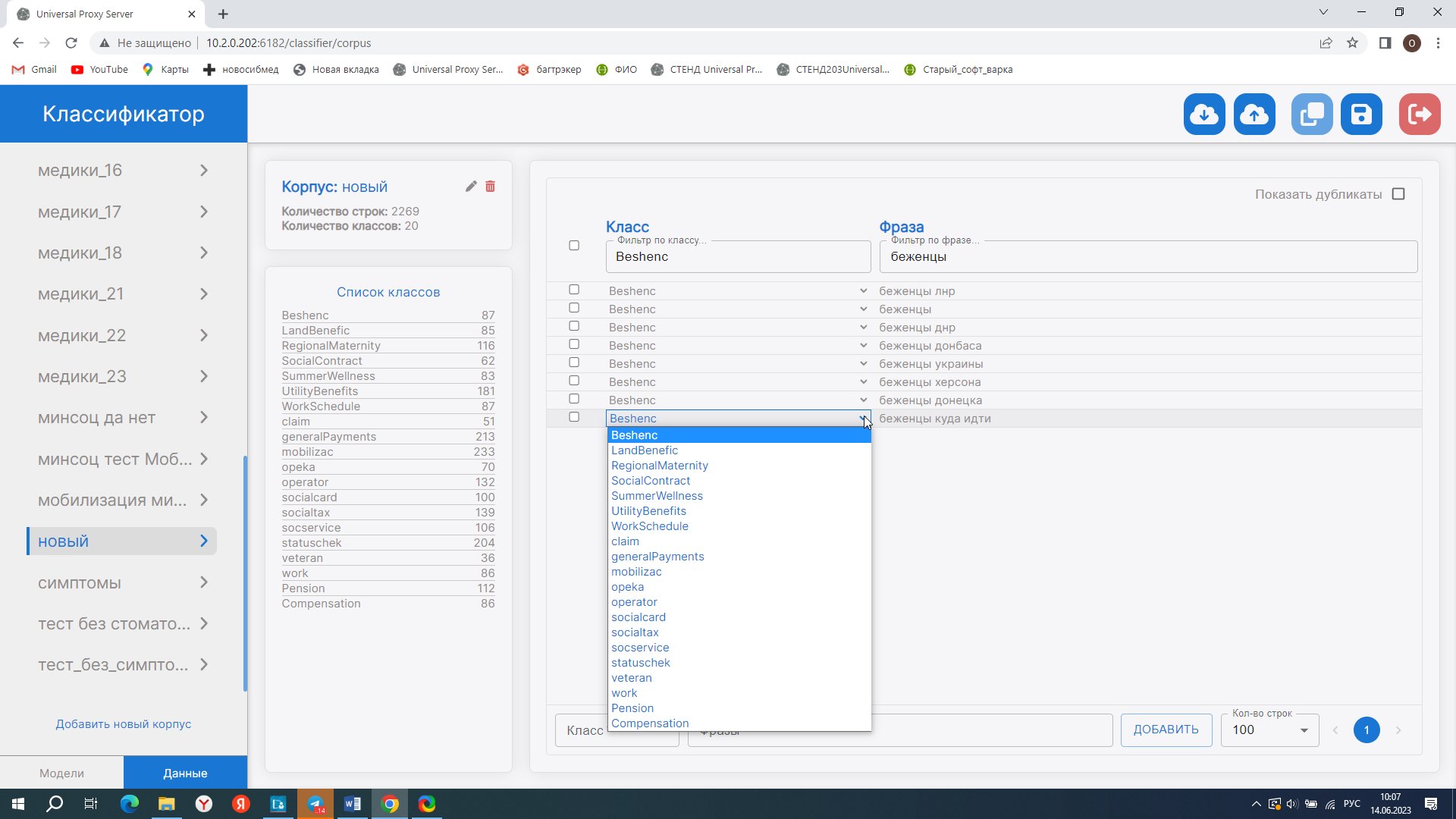Delete corpus with red trash icon
This screenshot has width=1456, height=819.
[x=491, y=187]
